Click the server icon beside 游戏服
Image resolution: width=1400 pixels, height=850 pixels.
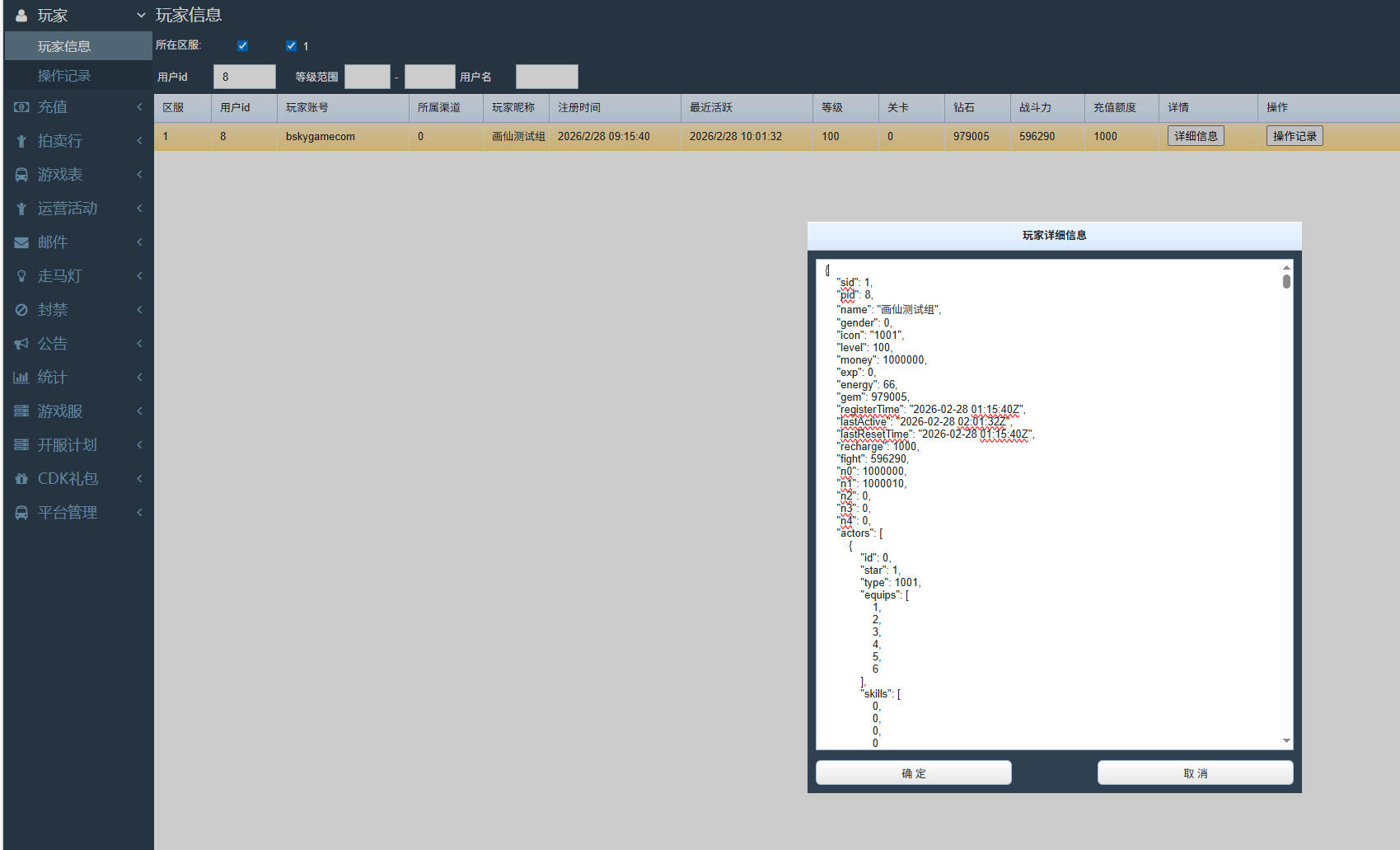pyautogui.click(x=21, y=411)
